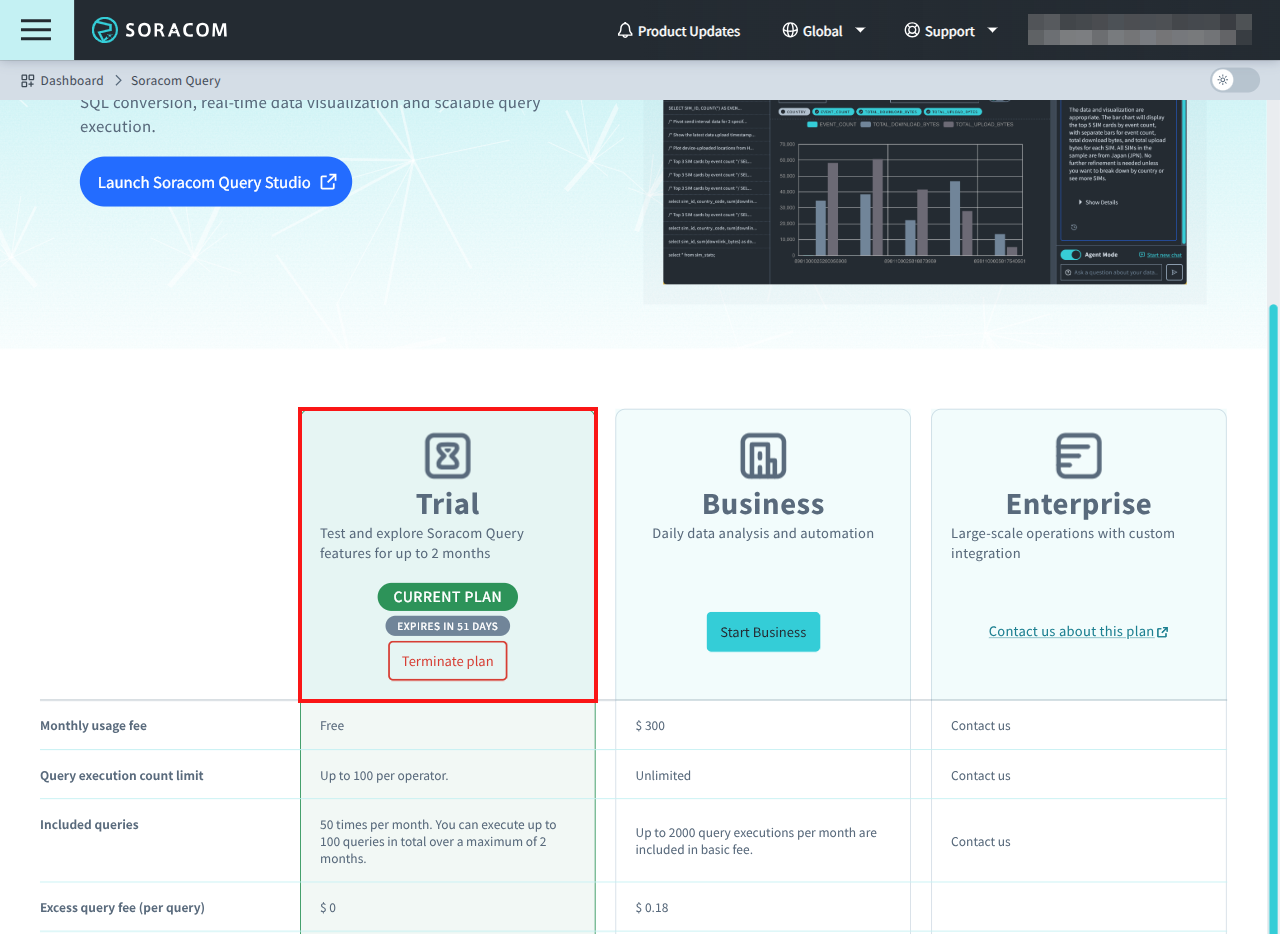Click Daily data analysis and automation text
Image resolution: width=1280 pixels, height=934 pixels.
[763, 534]
